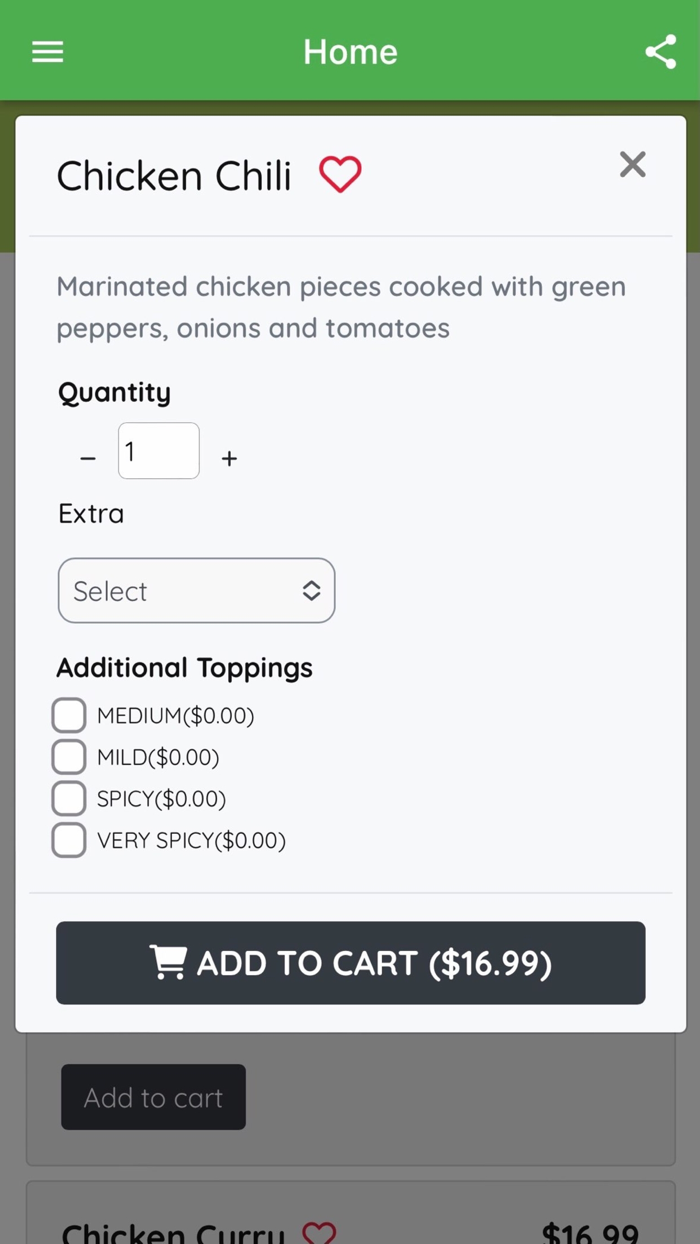Click the background Add to cart button
The height and width of the screenshot is (1244, 700).
153,1097
